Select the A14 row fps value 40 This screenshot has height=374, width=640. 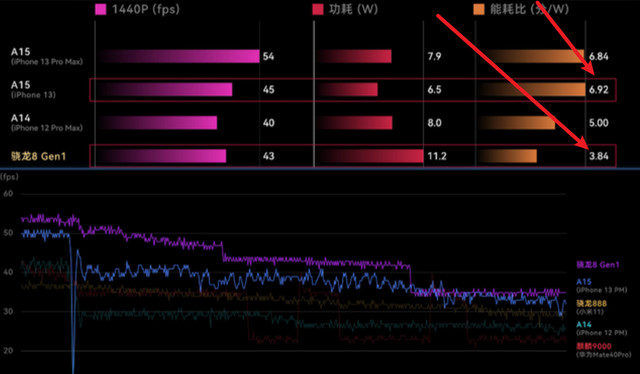point(269,123)
